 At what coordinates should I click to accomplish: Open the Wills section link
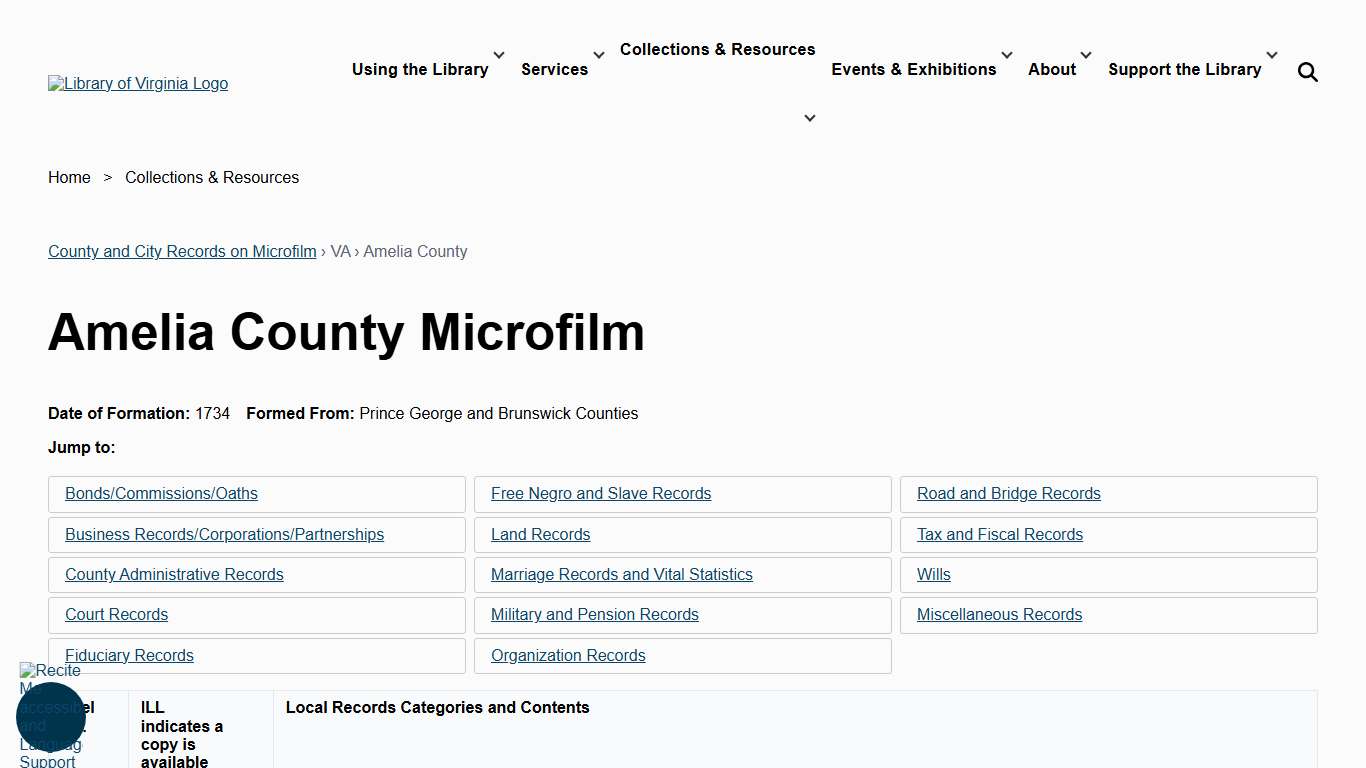click(x=933, y=574)
